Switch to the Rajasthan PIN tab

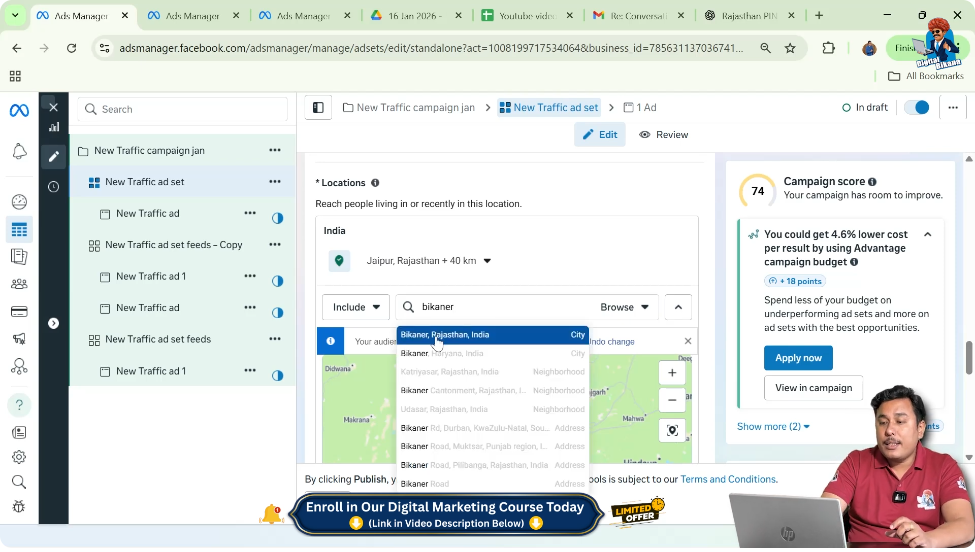[x=751, y=16]
